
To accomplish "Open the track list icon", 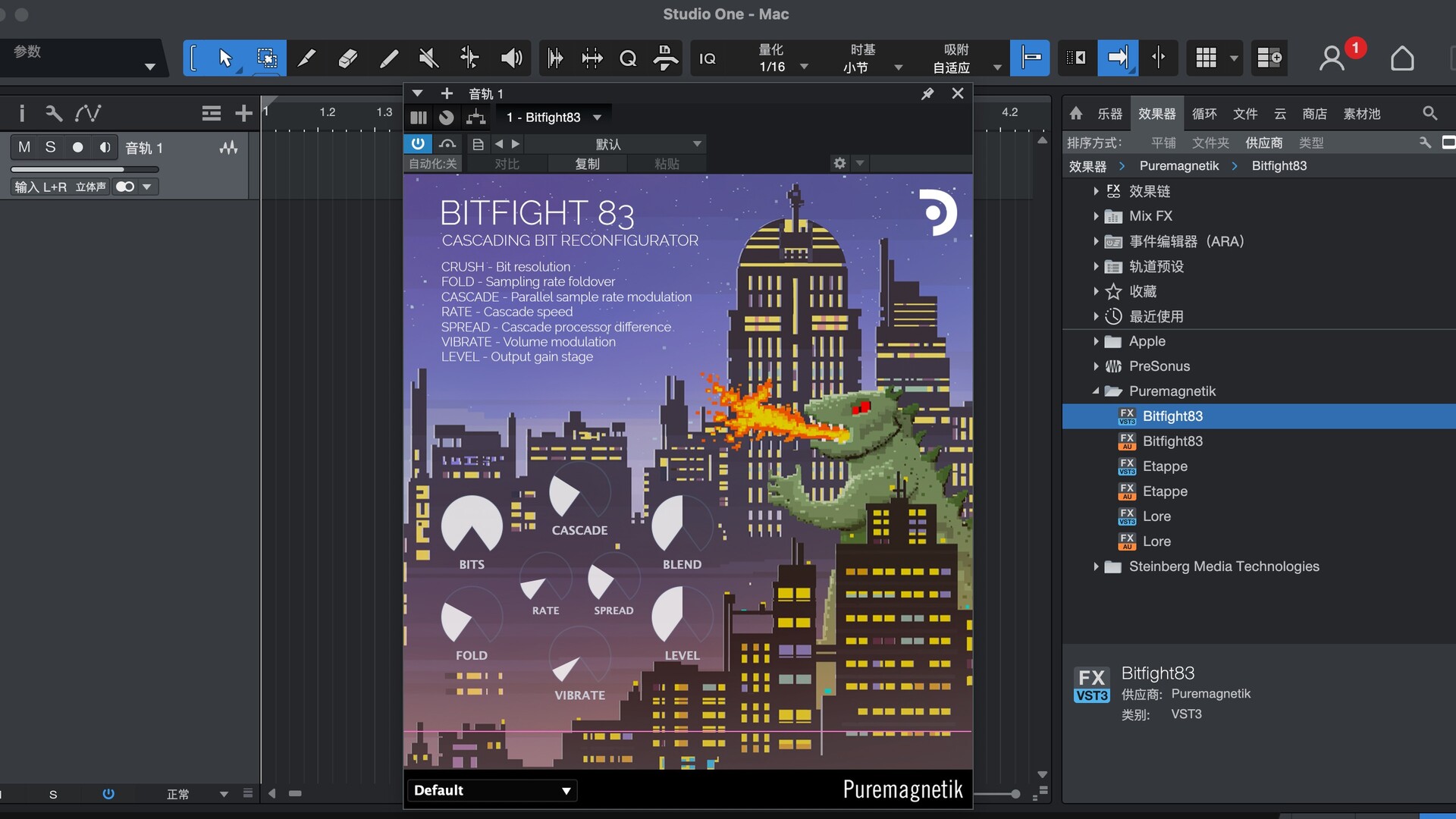I will [x=212, y=114].
